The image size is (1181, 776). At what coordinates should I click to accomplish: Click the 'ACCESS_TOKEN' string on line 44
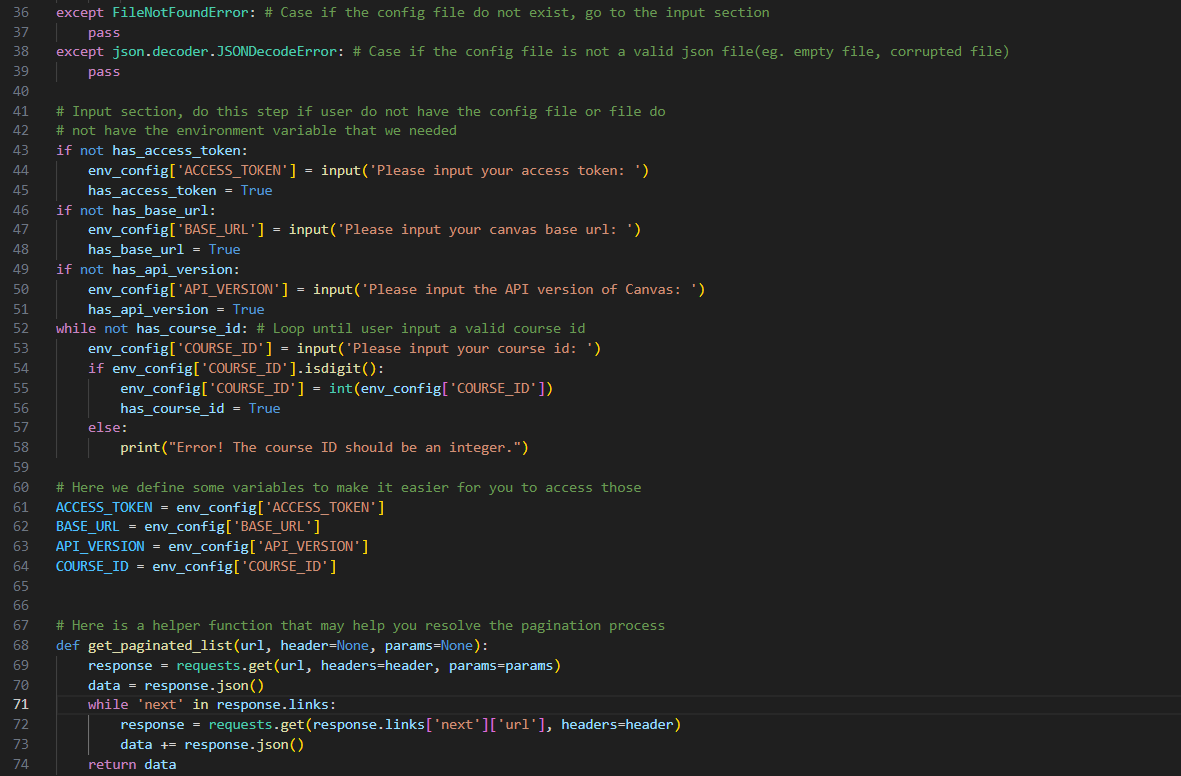[x=234, y=170]
